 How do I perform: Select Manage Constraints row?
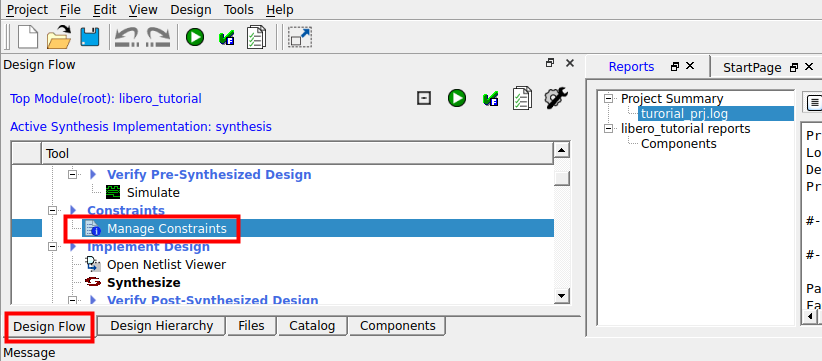pos(283,228)
